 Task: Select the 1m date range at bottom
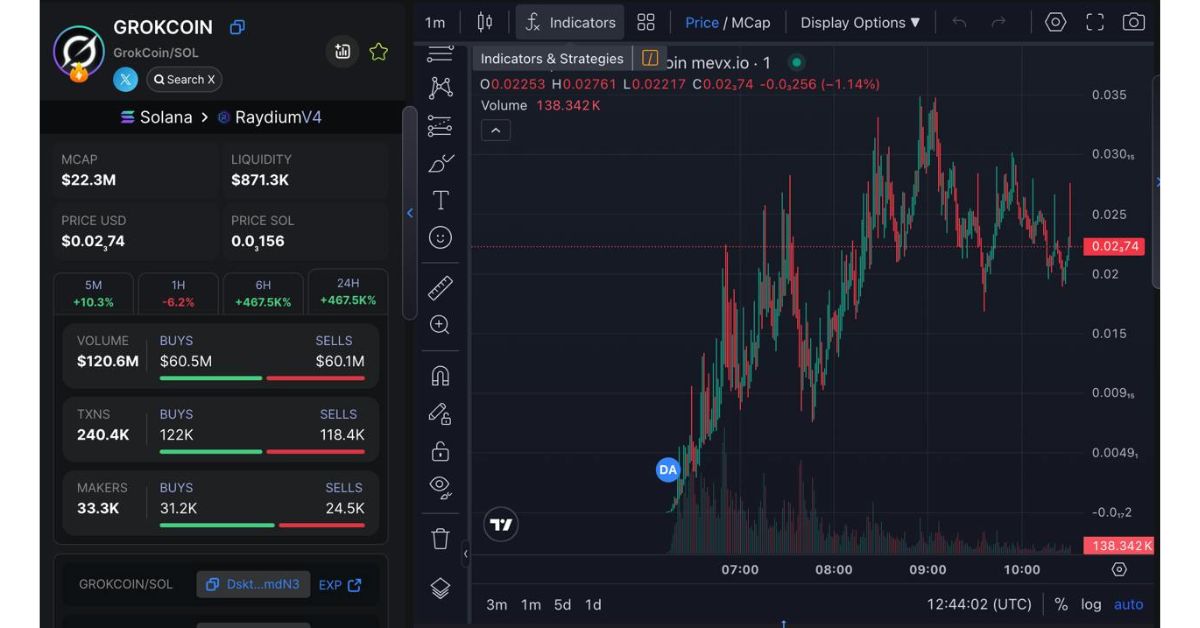[531, 604]
